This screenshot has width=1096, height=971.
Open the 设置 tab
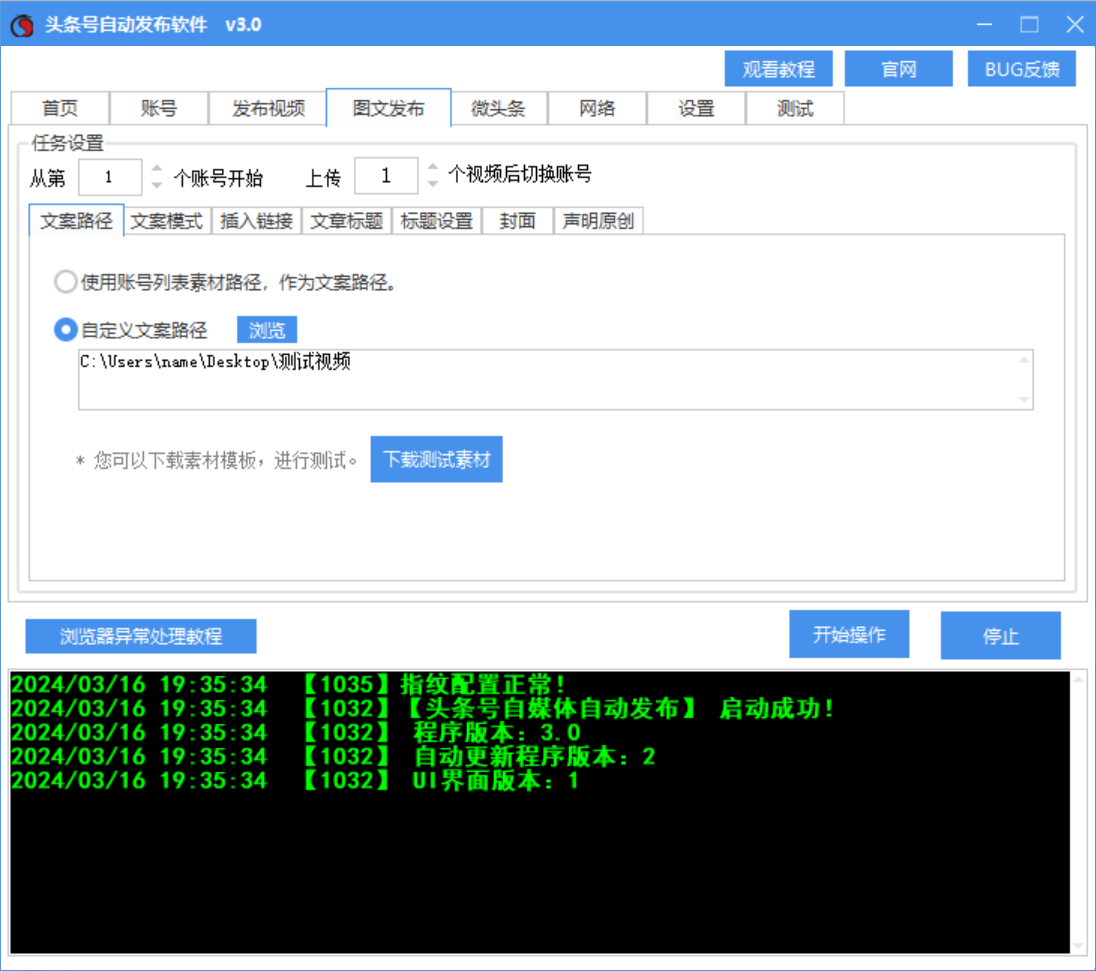pyautogui.click(x=696, y=108)
